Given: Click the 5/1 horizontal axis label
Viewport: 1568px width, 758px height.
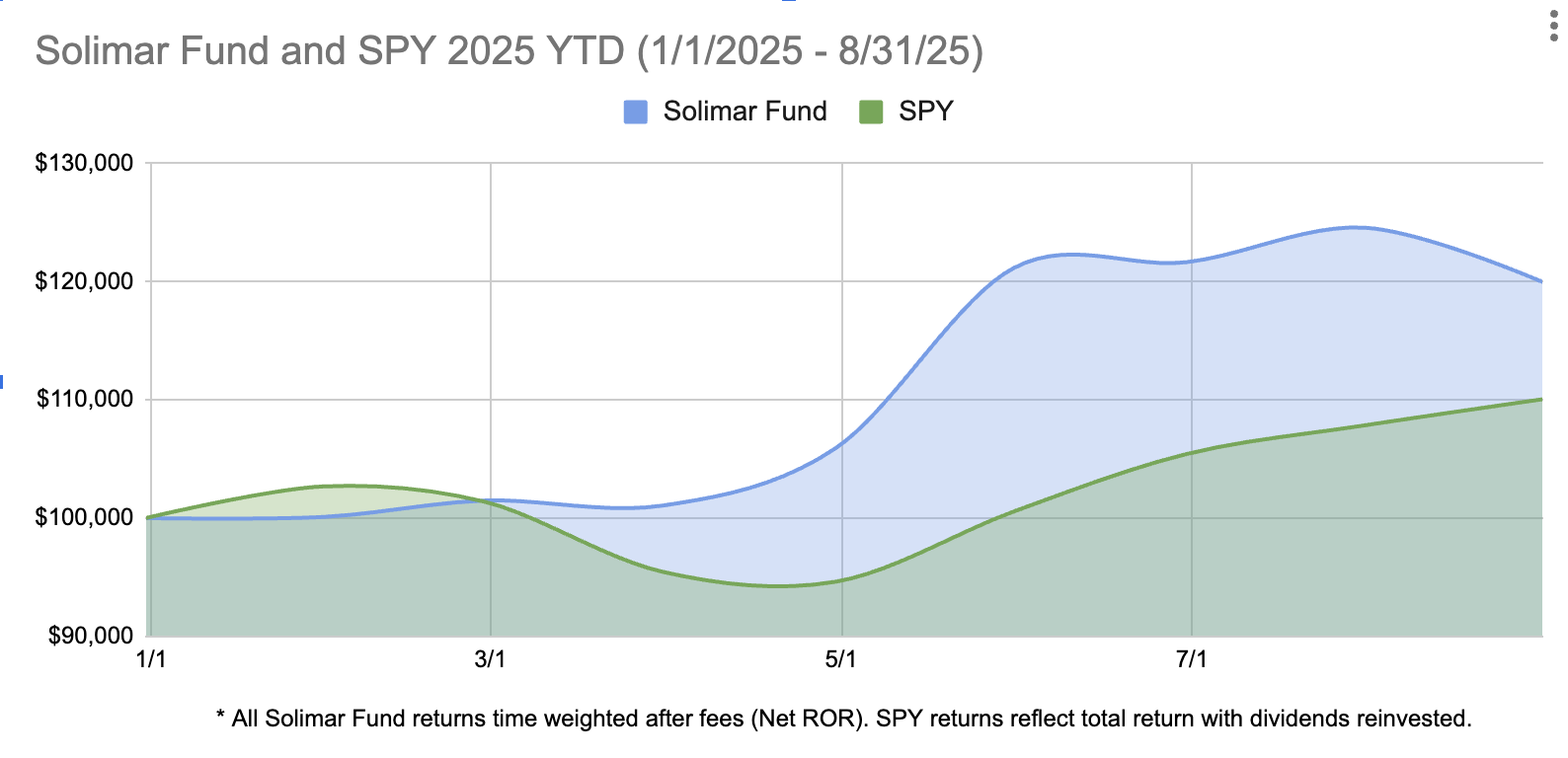Looking at the screenshot, I should (840, 659).
